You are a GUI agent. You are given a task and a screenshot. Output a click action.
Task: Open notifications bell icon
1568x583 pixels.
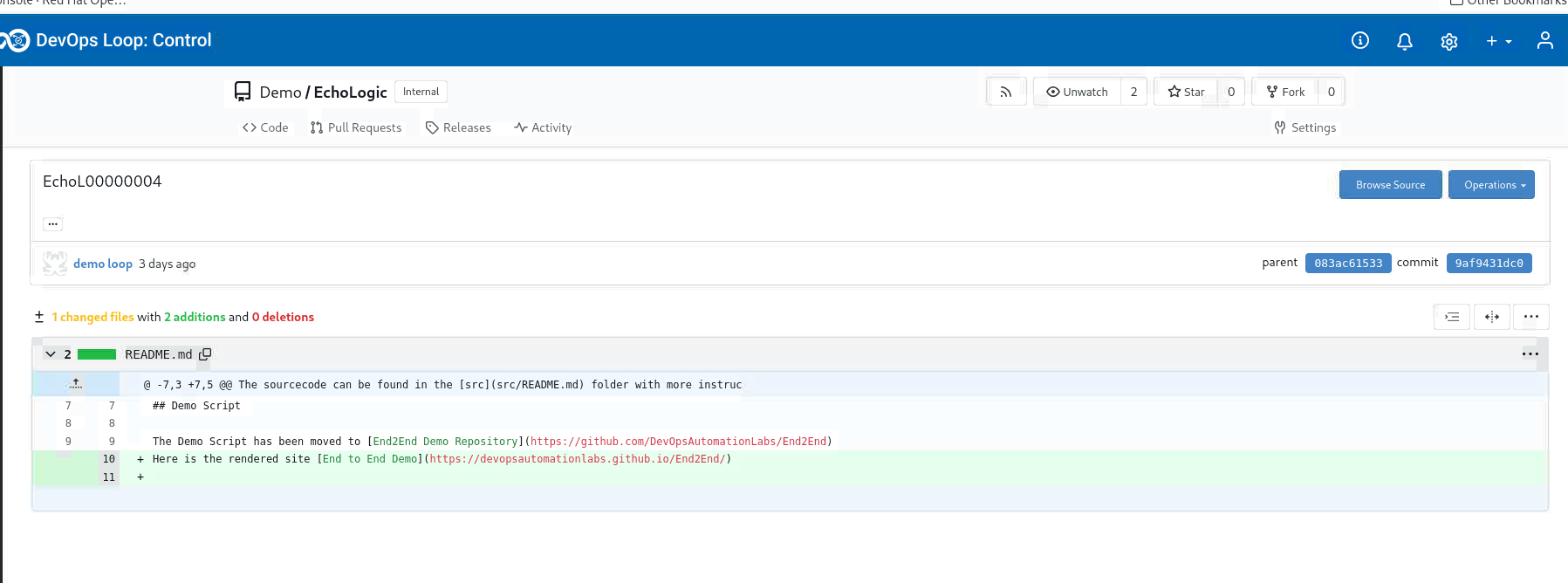1404,41
